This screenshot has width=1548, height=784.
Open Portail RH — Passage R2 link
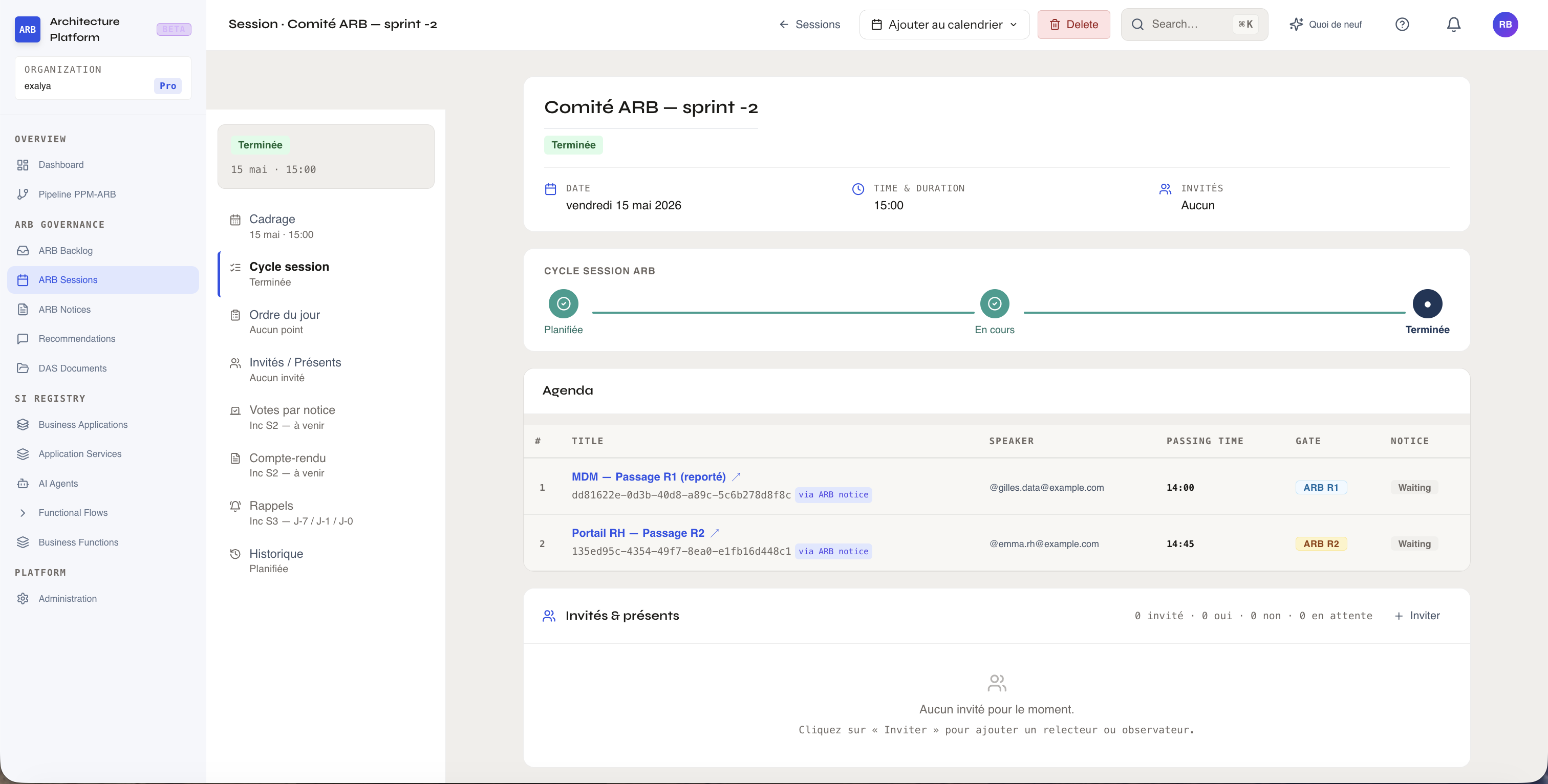tap(638, 533)
